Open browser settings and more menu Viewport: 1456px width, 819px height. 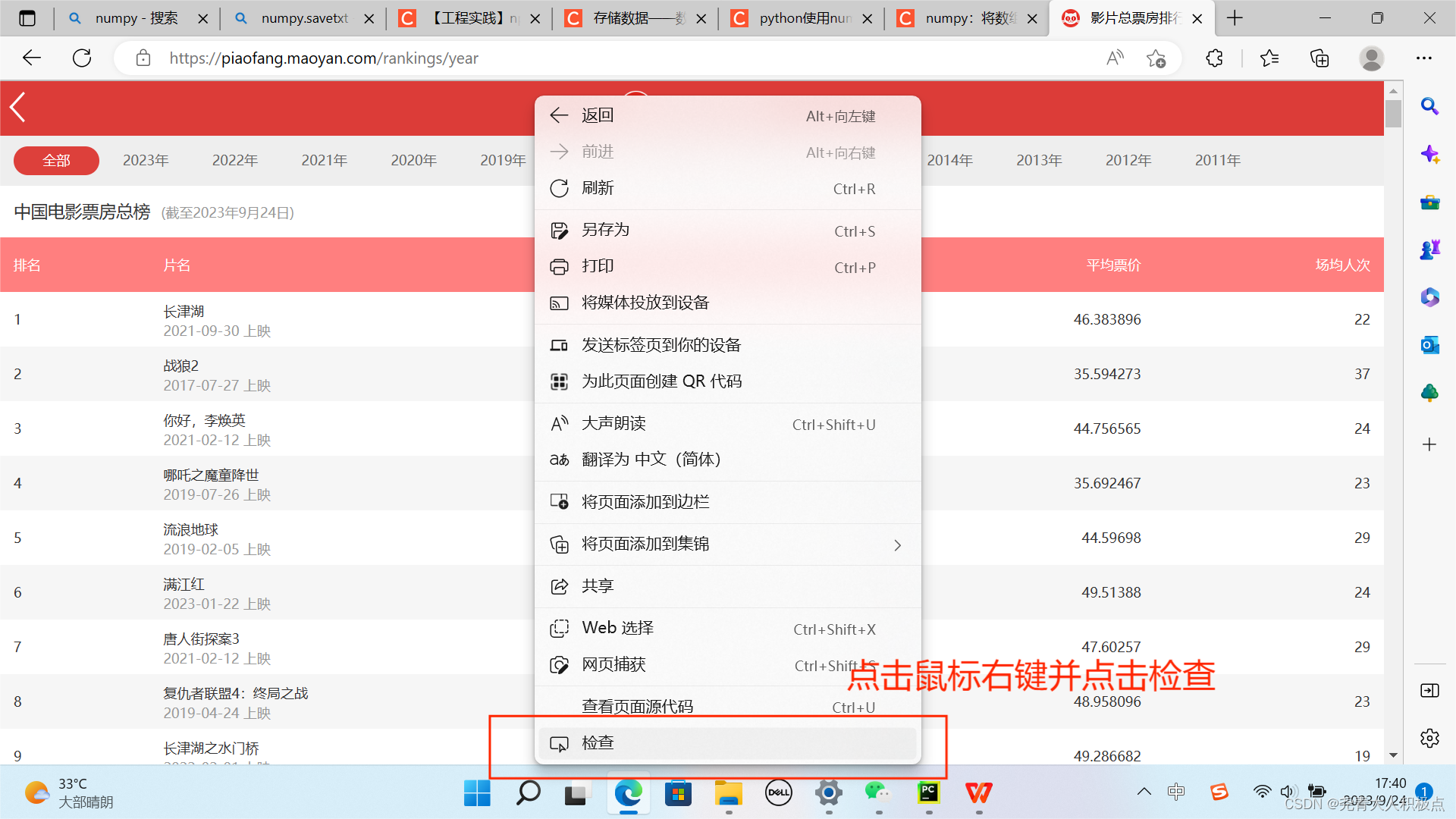[1423, 58]
